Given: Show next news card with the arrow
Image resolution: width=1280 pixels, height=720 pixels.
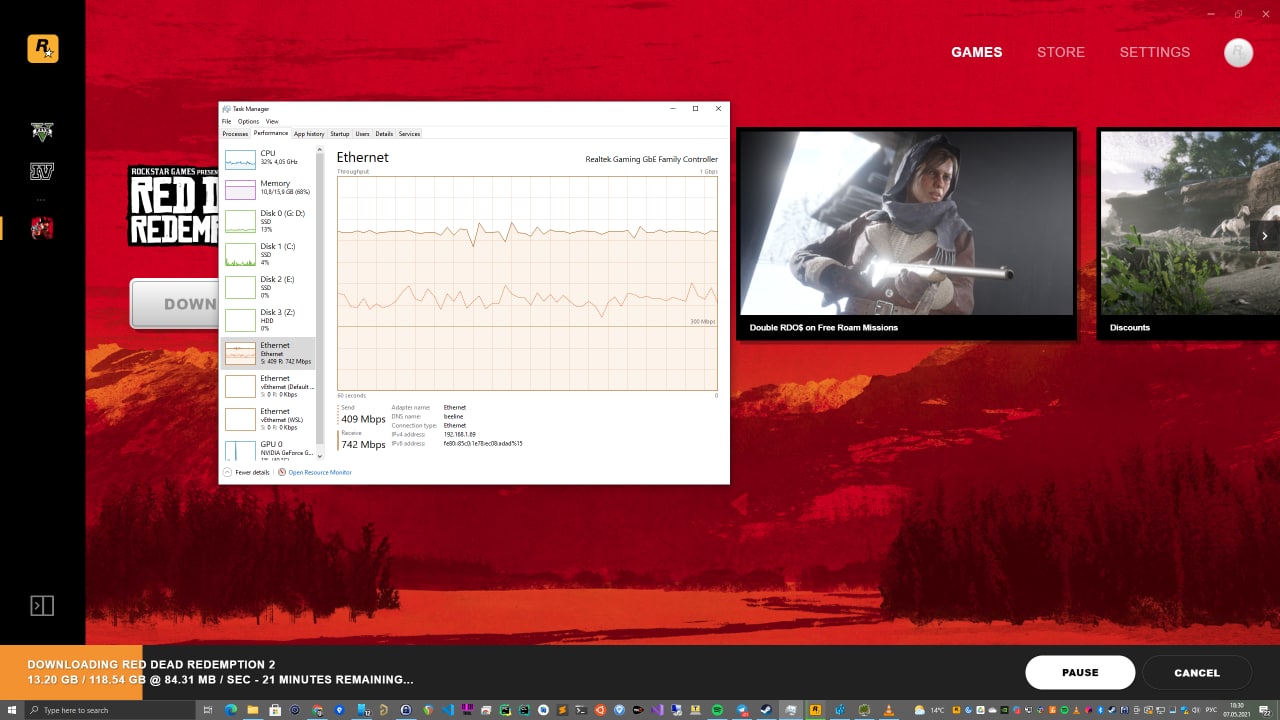Looking at the screenshot, I should (1264, 236).
